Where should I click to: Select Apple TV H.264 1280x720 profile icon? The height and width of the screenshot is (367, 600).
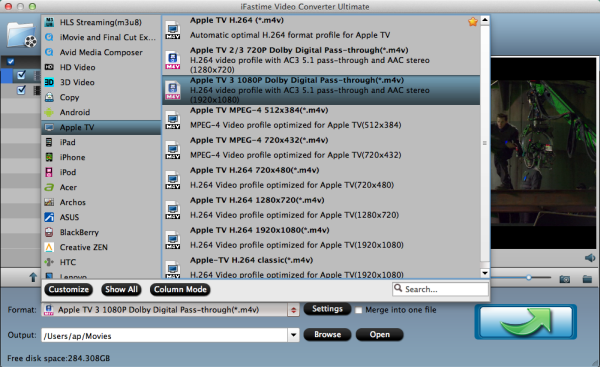click(173, 210)
